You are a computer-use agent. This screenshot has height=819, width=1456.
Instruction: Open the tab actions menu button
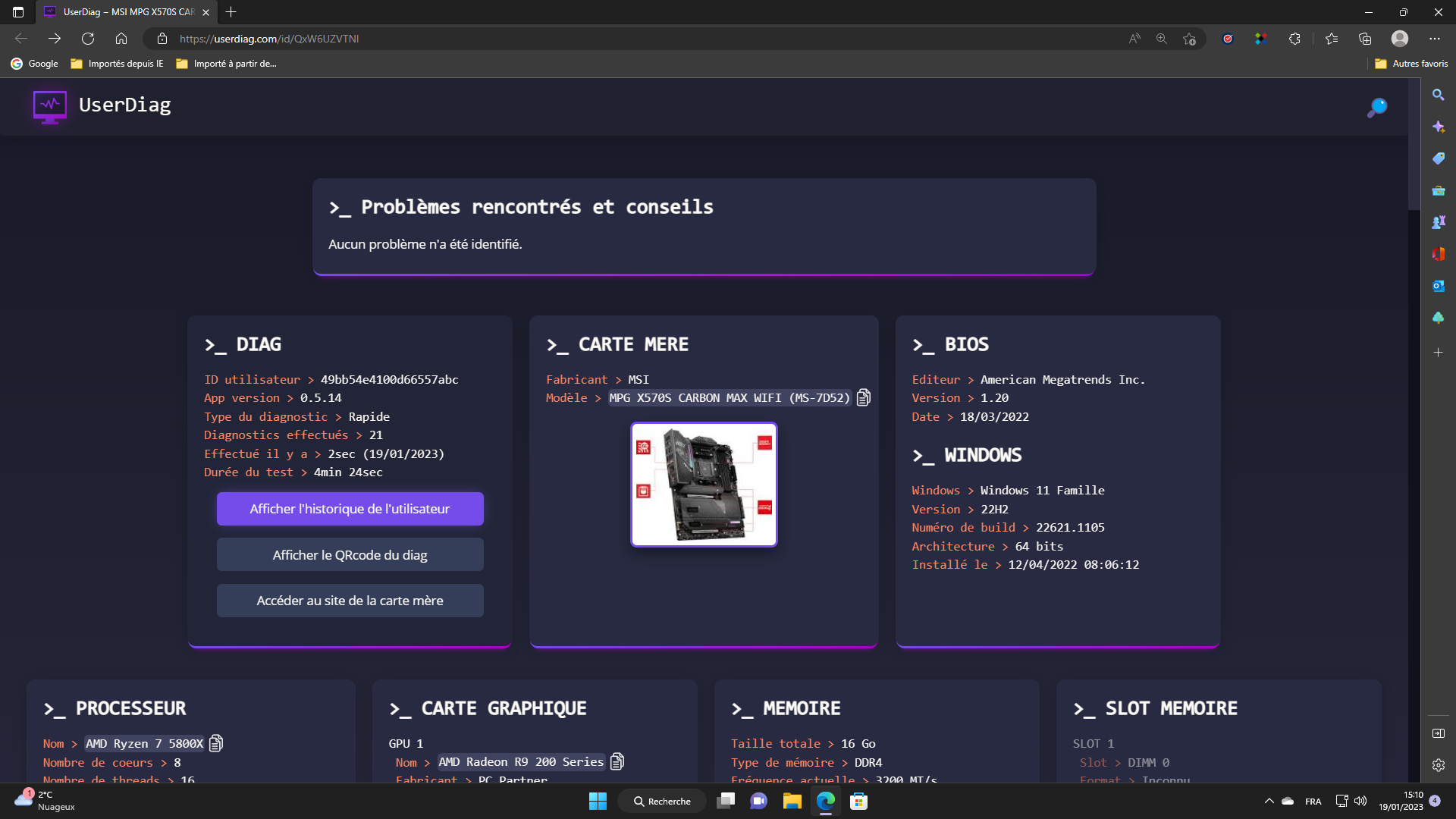[x=18, y=12]
